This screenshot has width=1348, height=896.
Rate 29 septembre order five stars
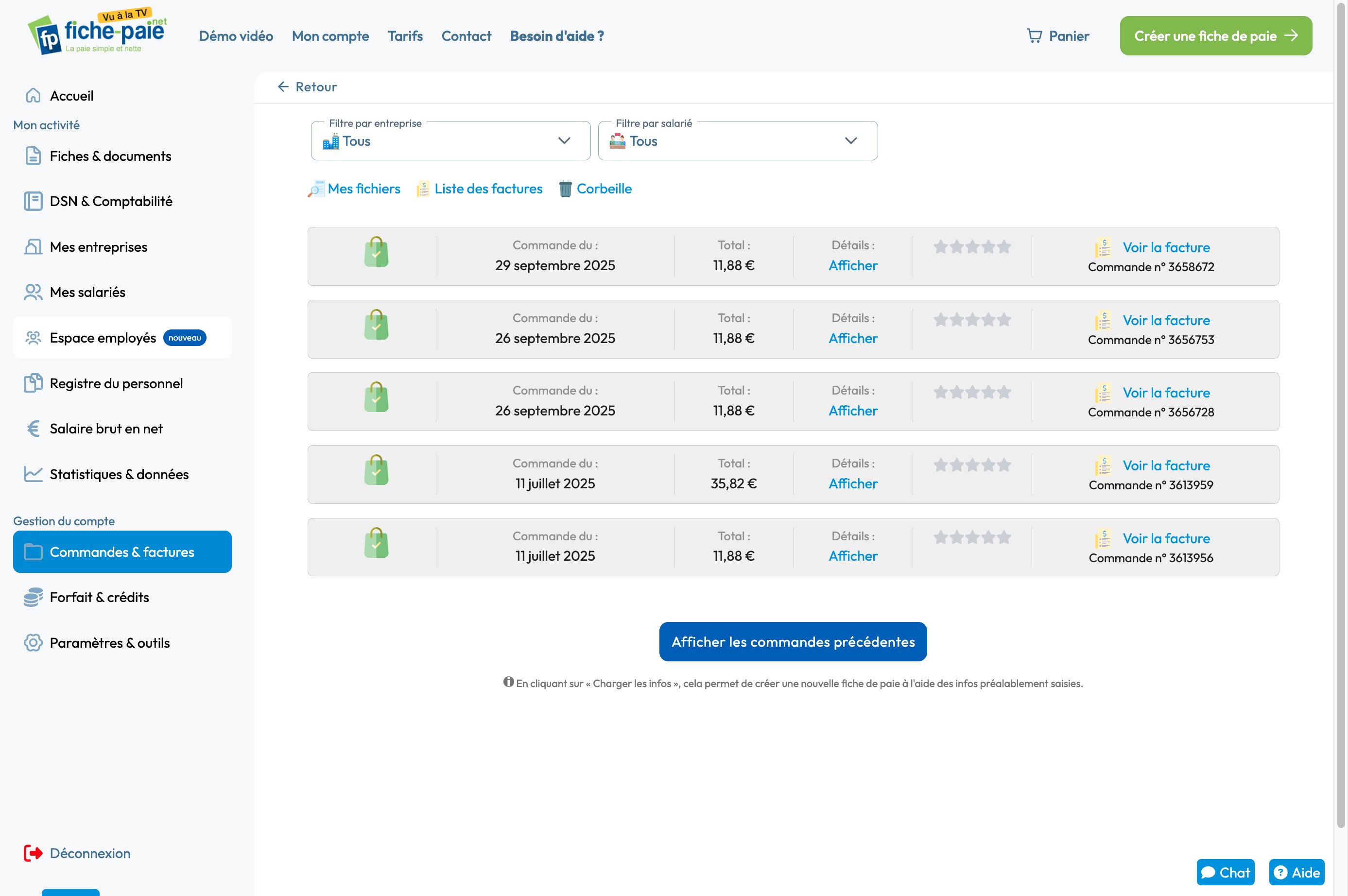coord(1003,247)
